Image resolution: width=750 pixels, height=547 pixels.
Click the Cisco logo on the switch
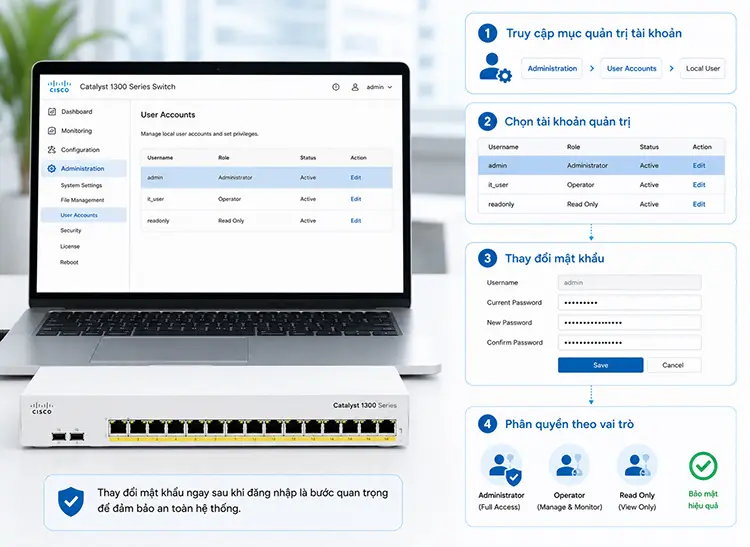[x=42, y=408]
